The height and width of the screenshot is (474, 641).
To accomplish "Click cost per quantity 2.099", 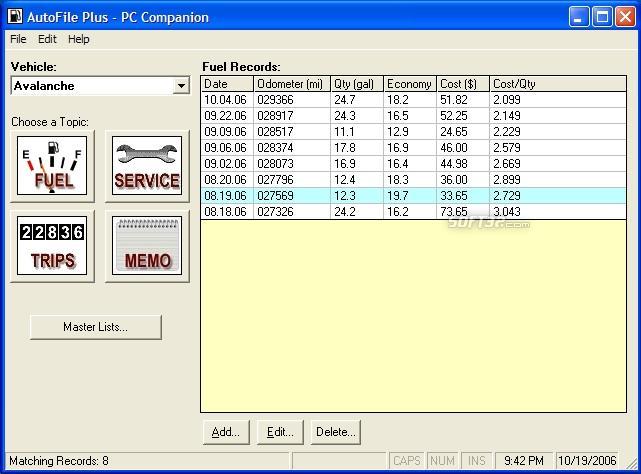I will (x=507, y=100).
